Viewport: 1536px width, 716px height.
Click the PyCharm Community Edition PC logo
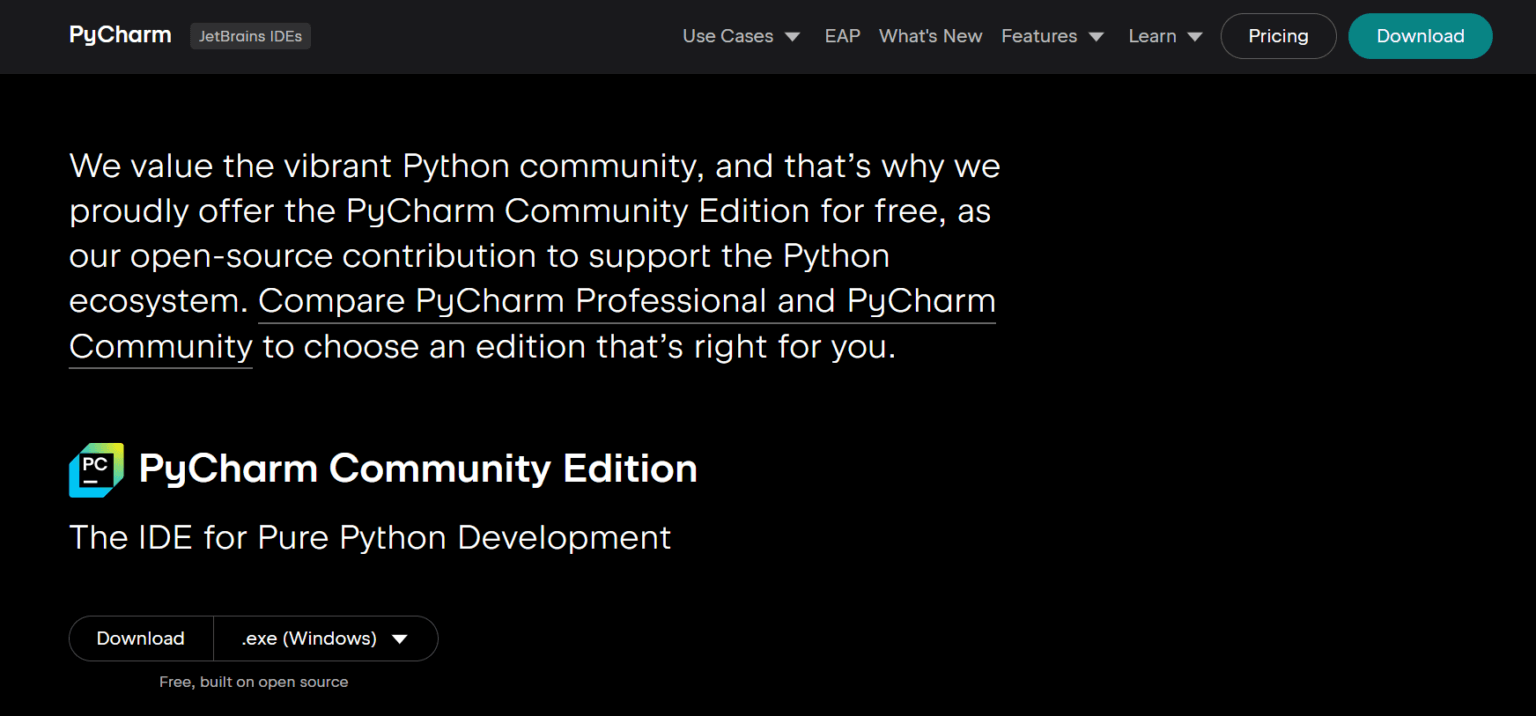95,469
